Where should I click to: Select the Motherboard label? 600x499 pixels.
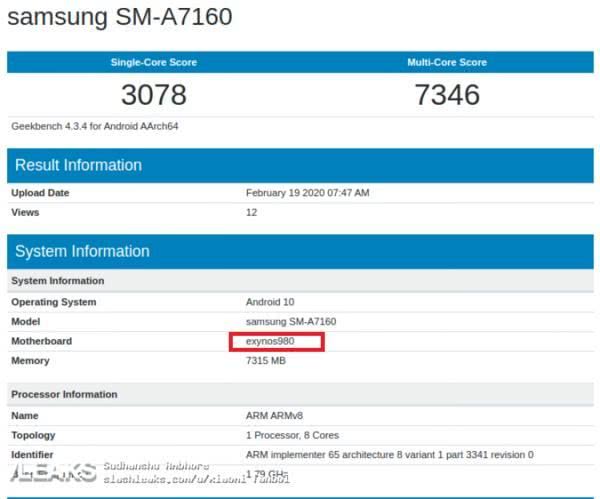[x=42, y=341]
